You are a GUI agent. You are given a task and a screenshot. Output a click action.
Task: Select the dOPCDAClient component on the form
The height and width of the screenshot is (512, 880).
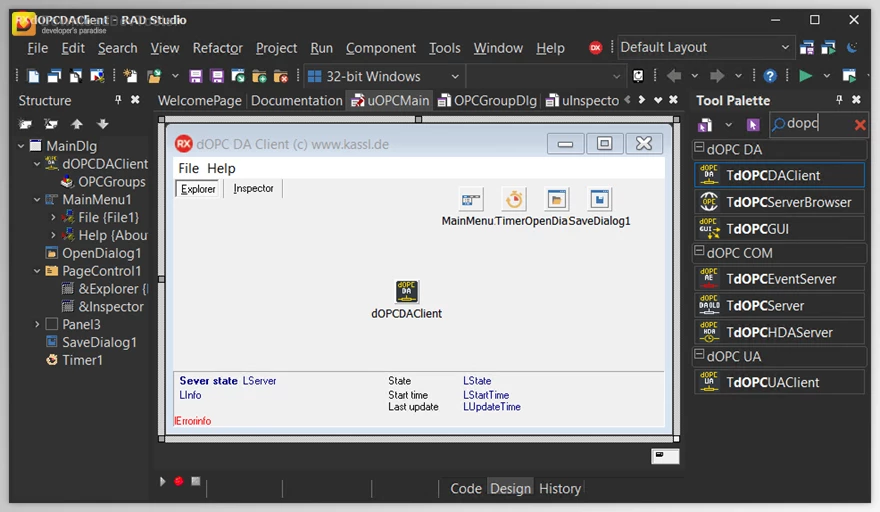(406, 291)
